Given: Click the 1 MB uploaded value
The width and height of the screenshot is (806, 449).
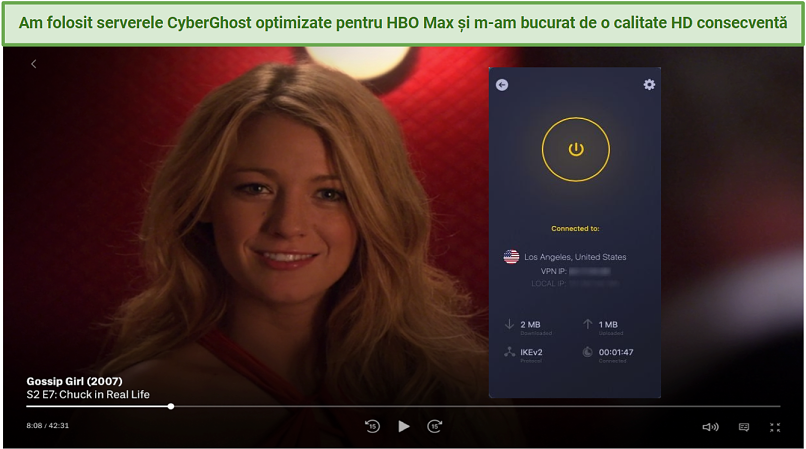Looking at the screenshot, I should point(608,325).
